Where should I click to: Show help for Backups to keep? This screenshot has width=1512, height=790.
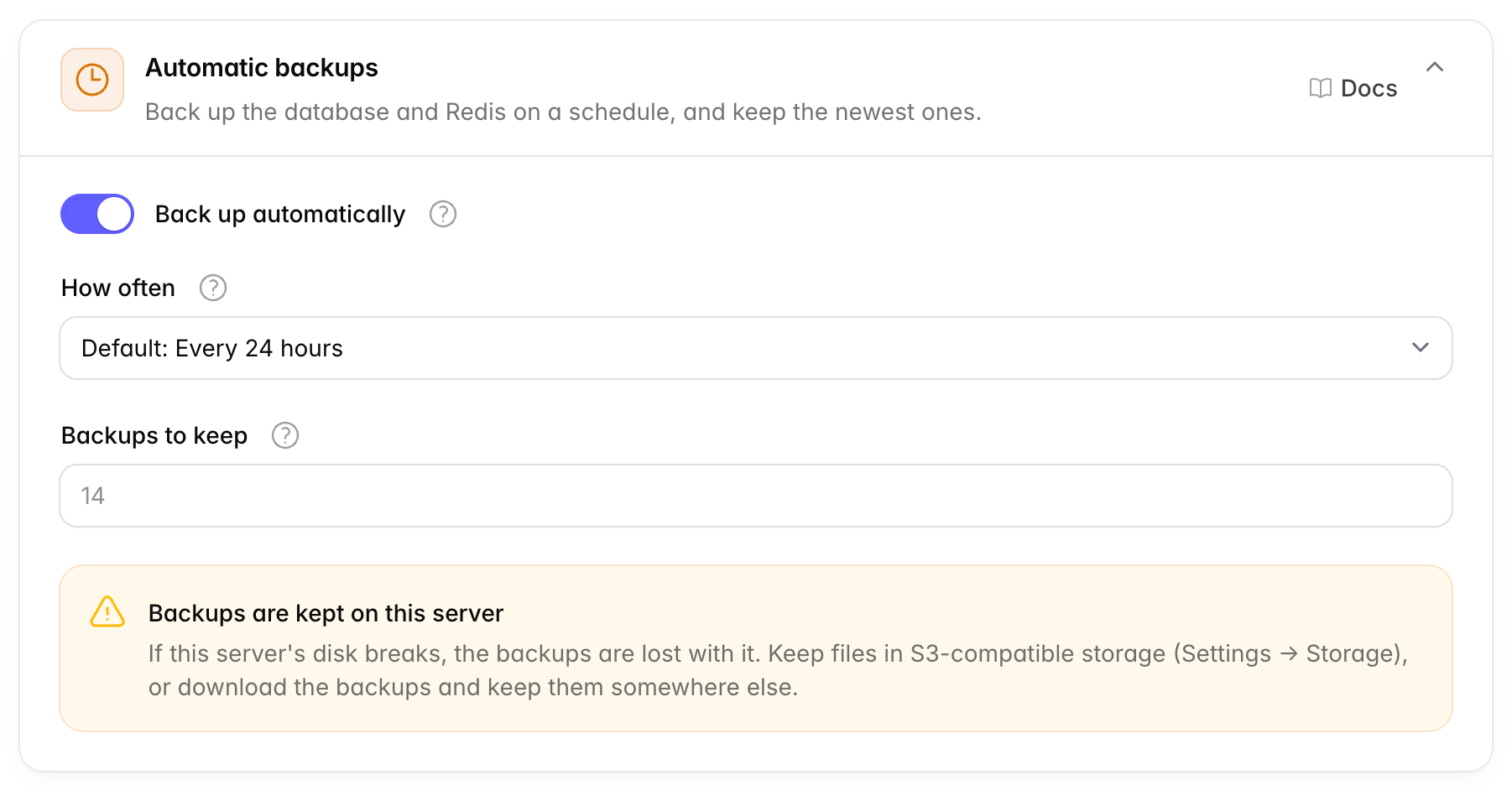[x=285, y=435]
